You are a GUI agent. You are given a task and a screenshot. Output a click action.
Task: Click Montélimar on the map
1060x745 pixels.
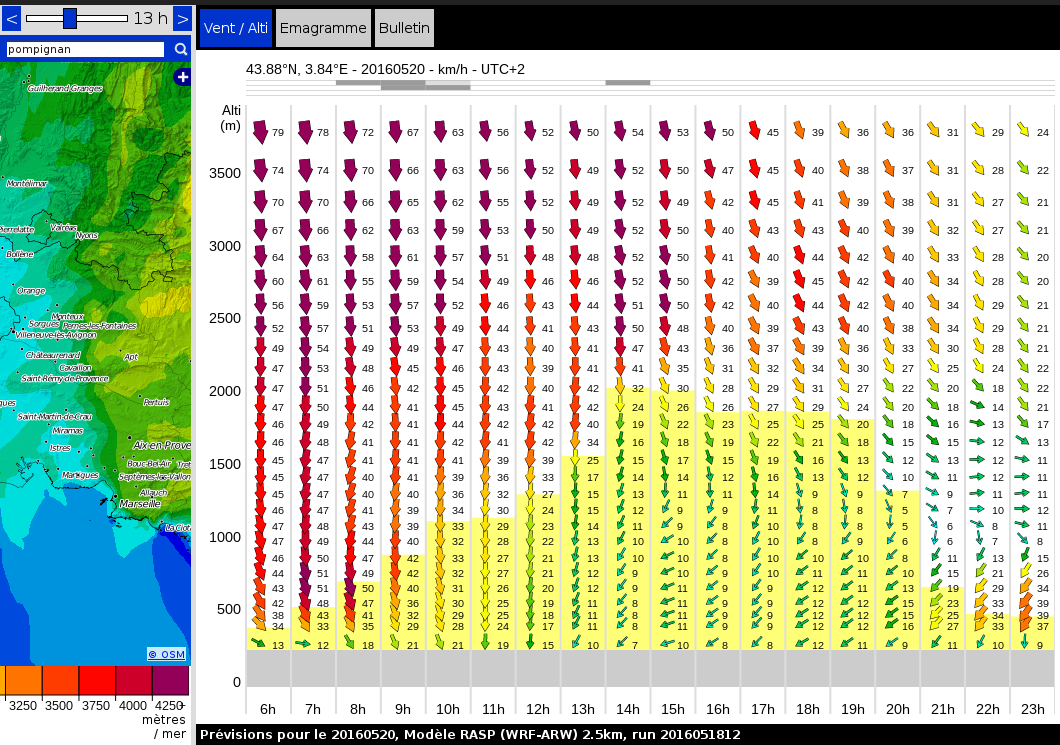[x=27, y=184]
